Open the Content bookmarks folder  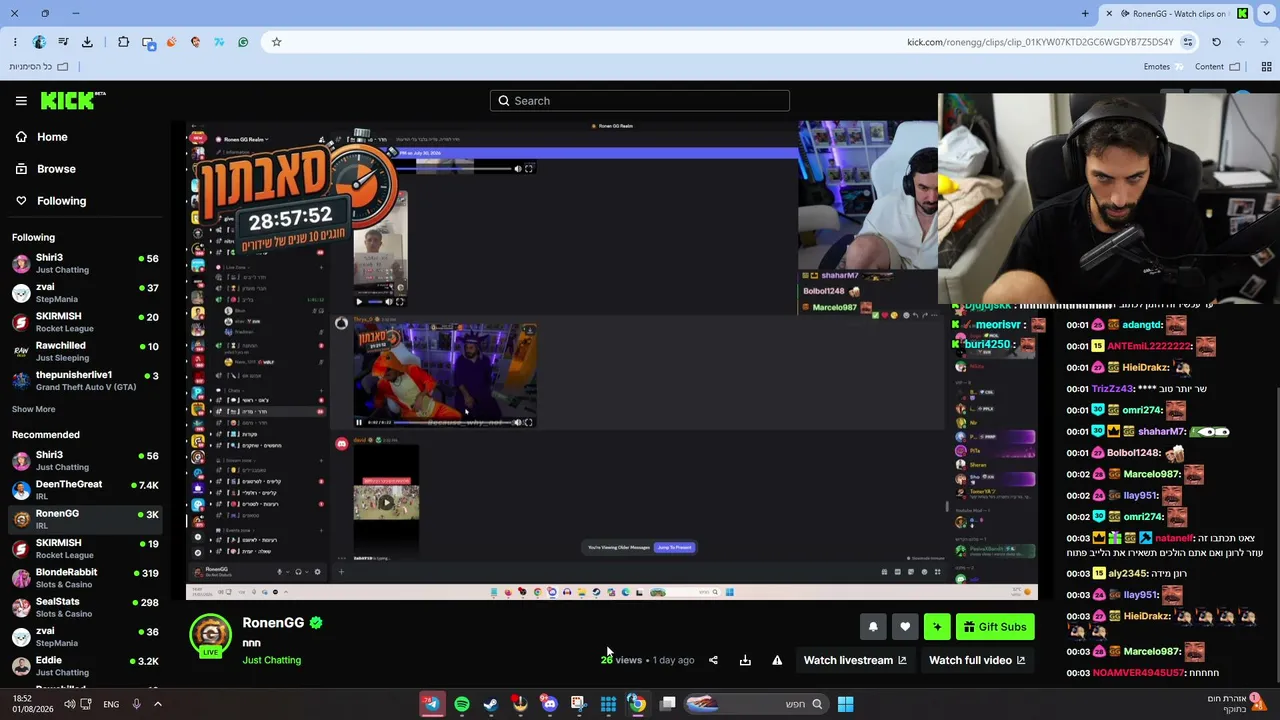[x=1217, y=67]
